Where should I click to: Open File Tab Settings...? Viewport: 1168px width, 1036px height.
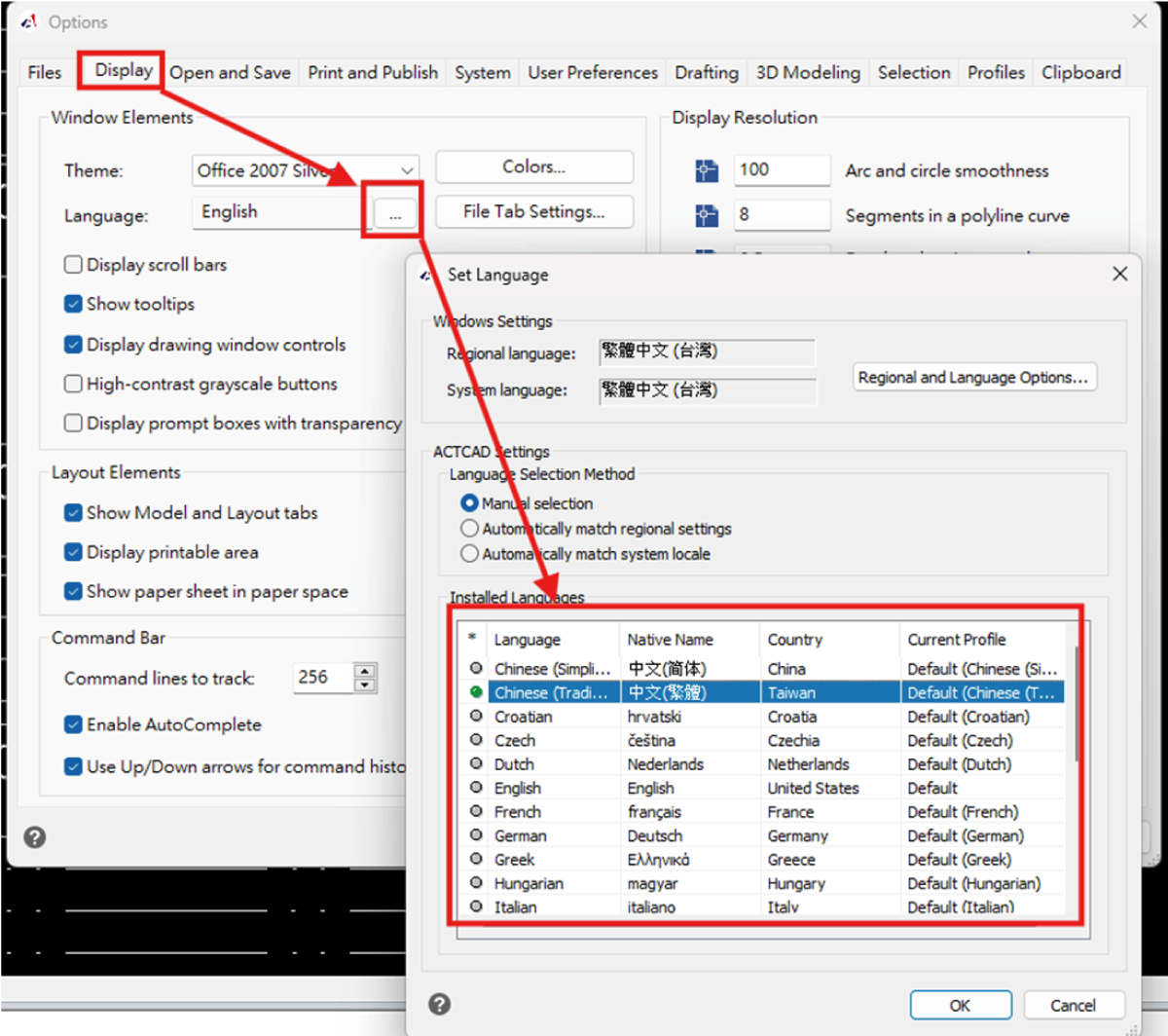(534, 211)
